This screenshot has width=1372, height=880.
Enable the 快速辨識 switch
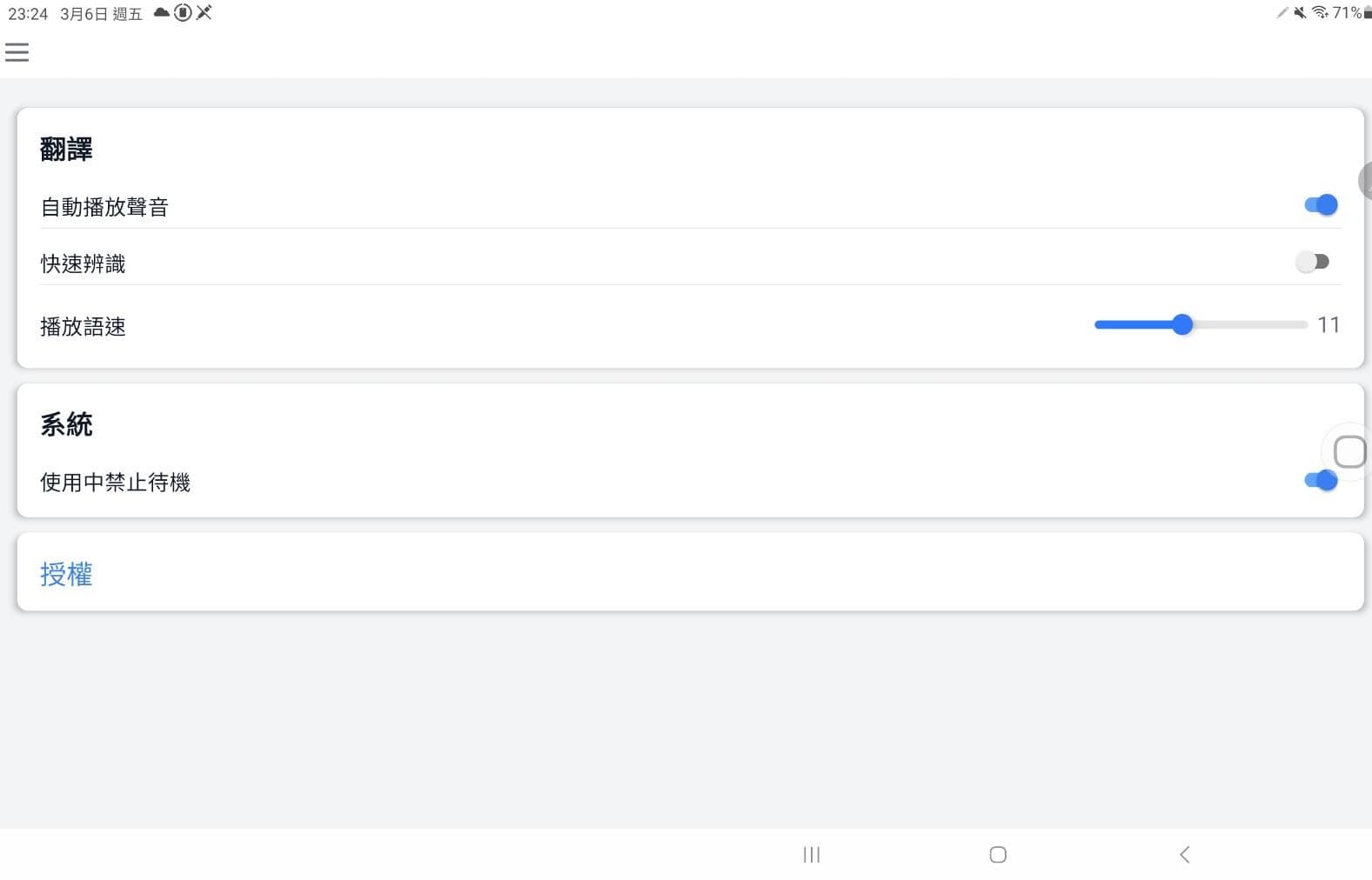(x=1312, y=262)
